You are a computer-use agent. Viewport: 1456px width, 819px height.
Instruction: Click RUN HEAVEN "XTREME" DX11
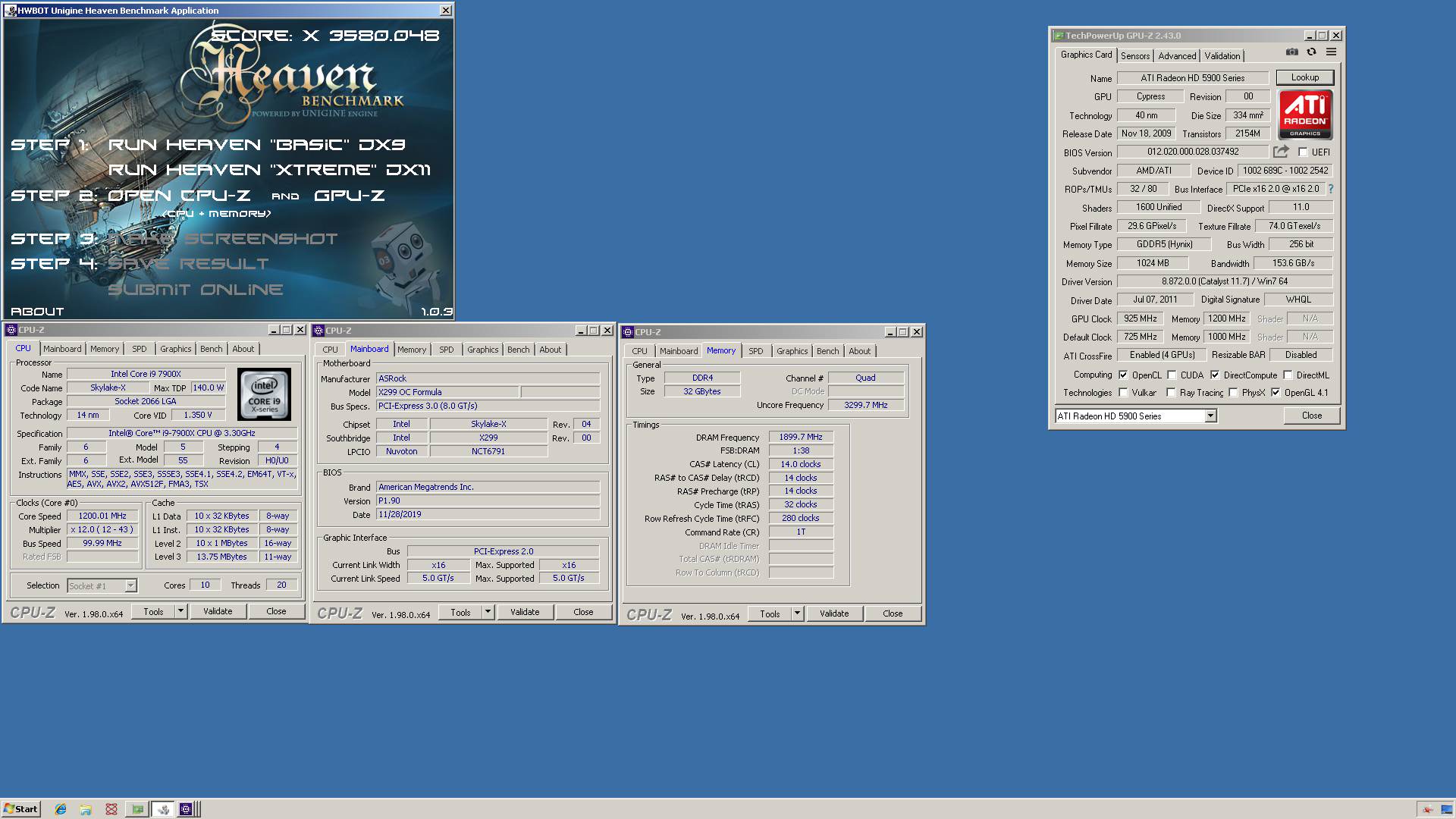(x=269, y=170)
